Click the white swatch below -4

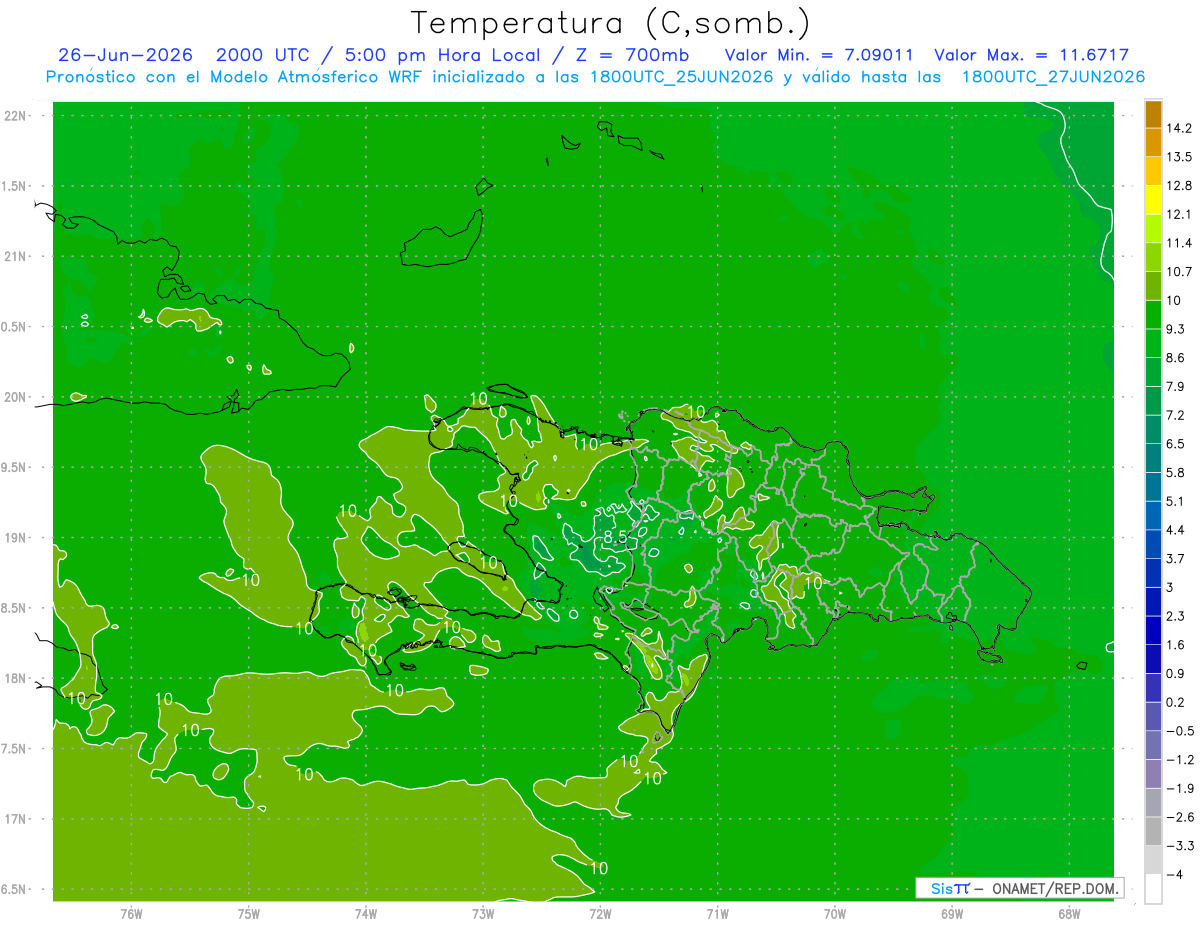[x=1153, y=889]
